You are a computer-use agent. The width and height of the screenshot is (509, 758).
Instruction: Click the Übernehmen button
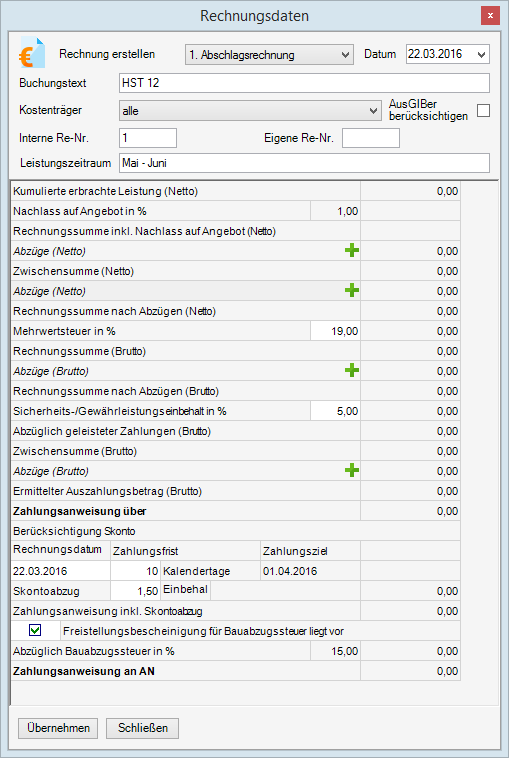[x=58, y=728]
